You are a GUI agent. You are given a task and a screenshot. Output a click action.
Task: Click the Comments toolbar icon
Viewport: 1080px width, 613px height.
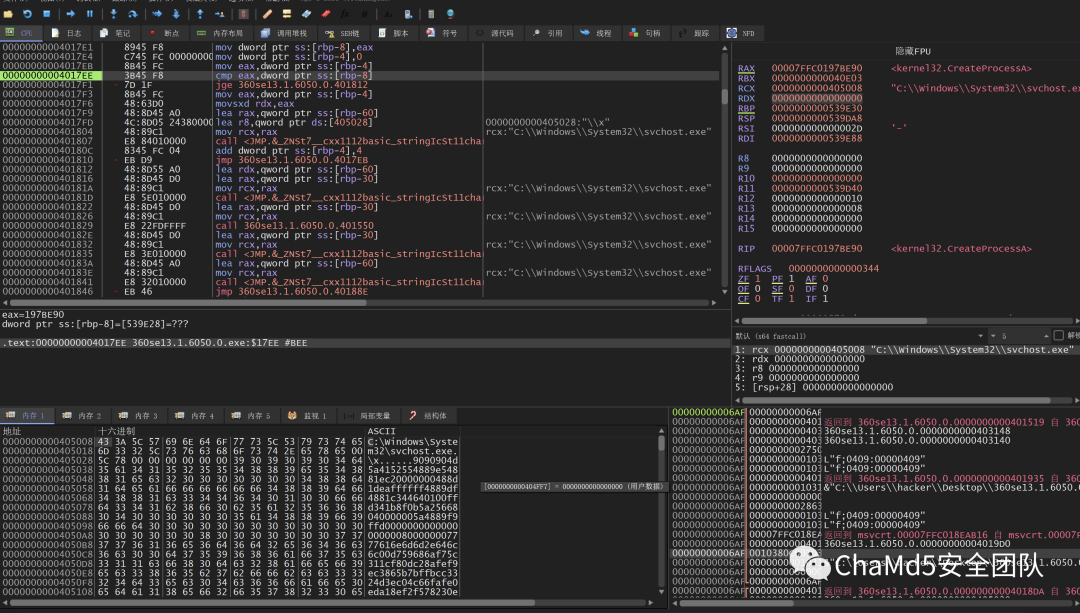click(x=287, y=14)
